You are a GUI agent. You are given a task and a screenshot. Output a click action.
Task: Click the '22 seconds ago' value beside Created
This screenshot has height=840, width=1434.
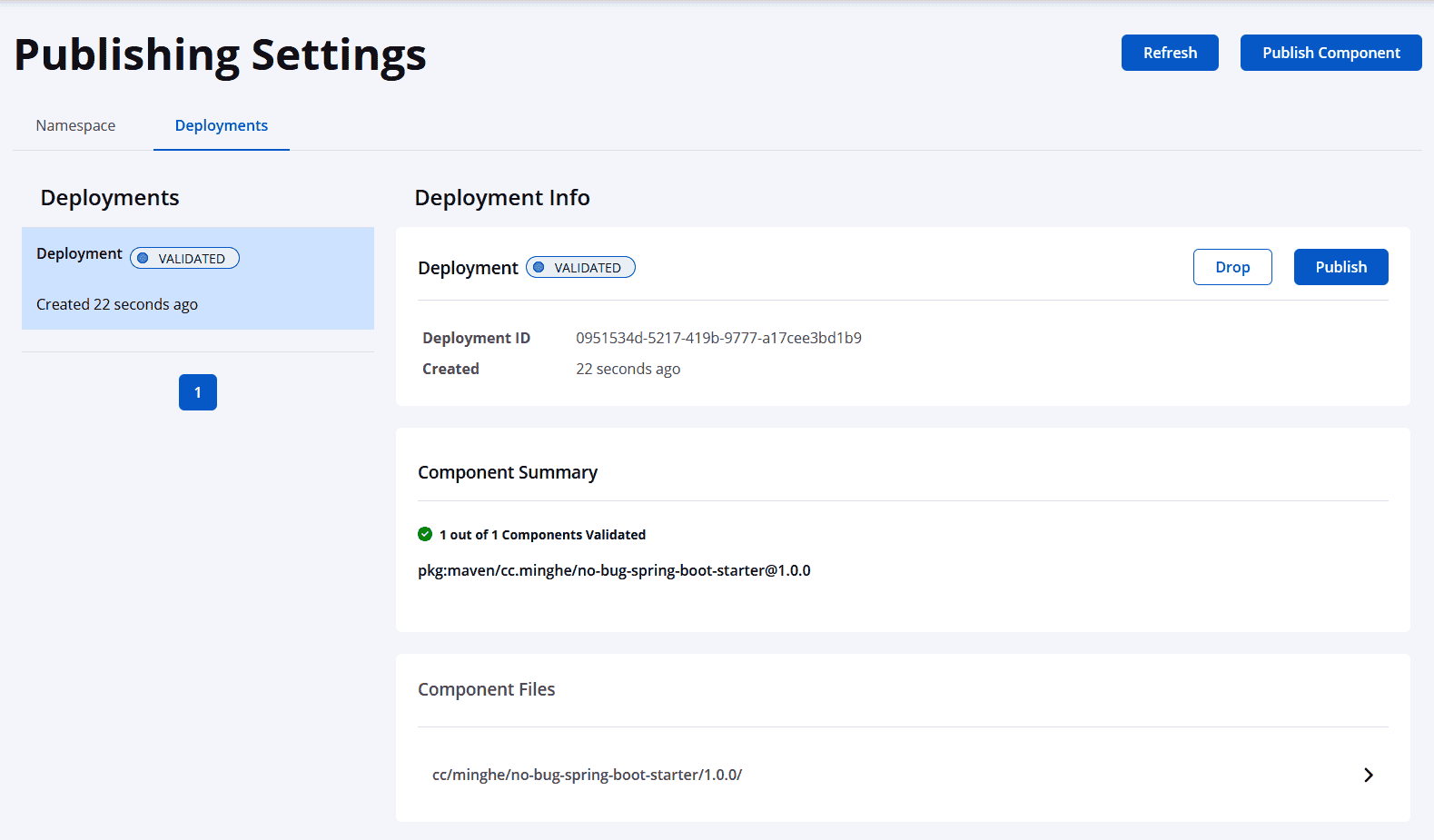628,369
